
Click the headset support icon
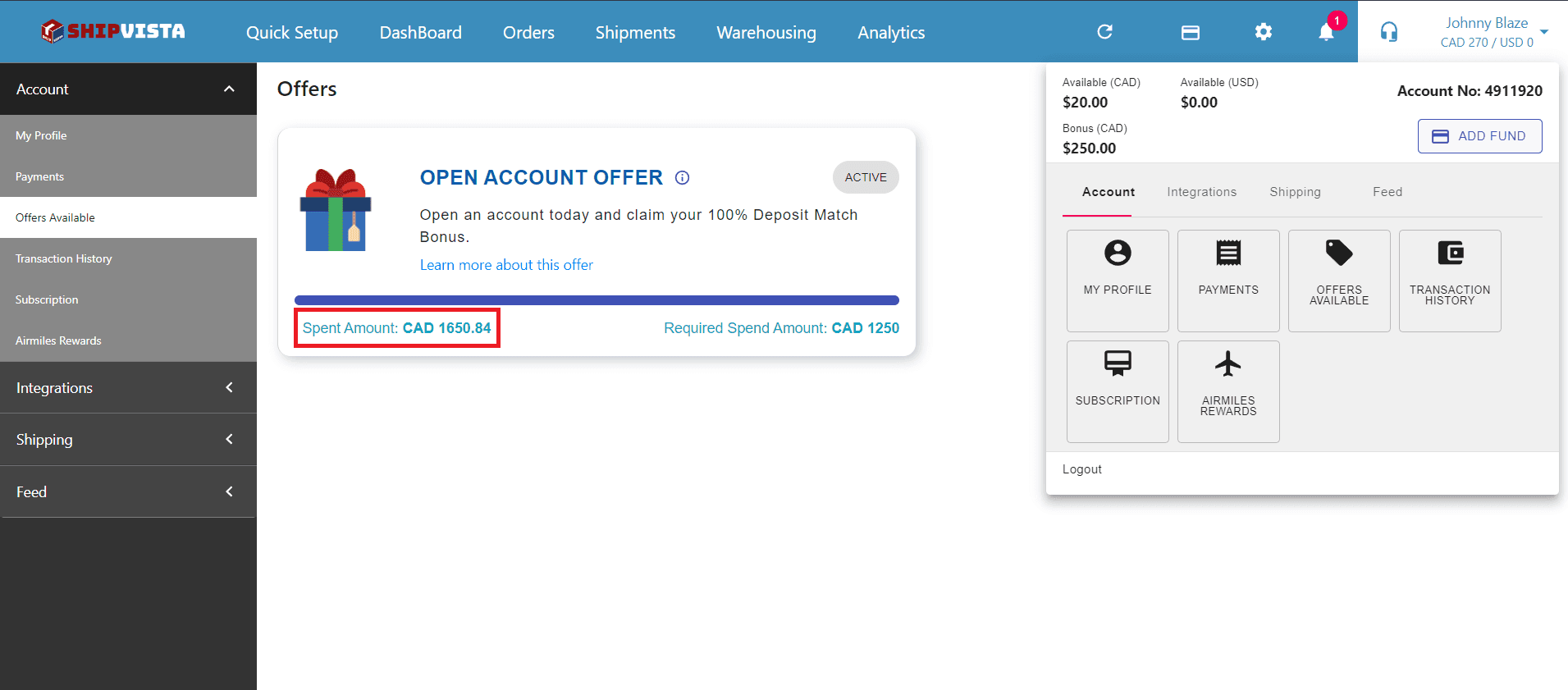[x=1389, y=32]
